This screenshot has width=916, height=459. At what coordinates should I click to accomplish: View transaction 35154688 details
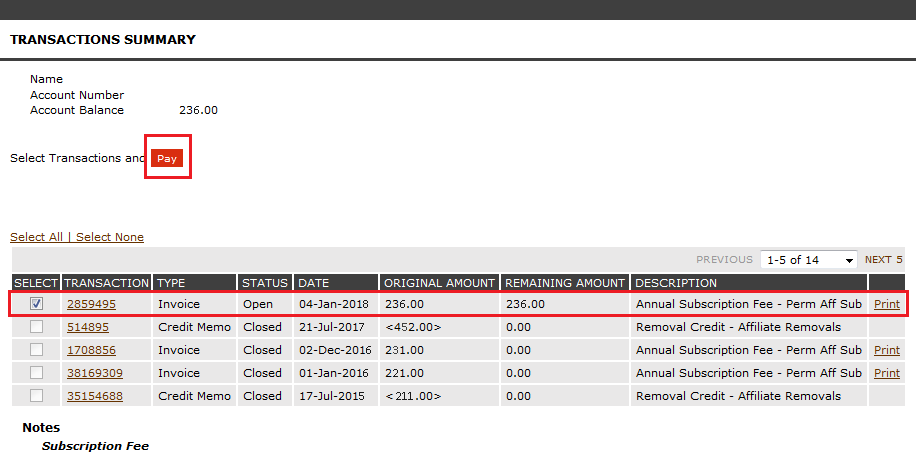[95, 396]
